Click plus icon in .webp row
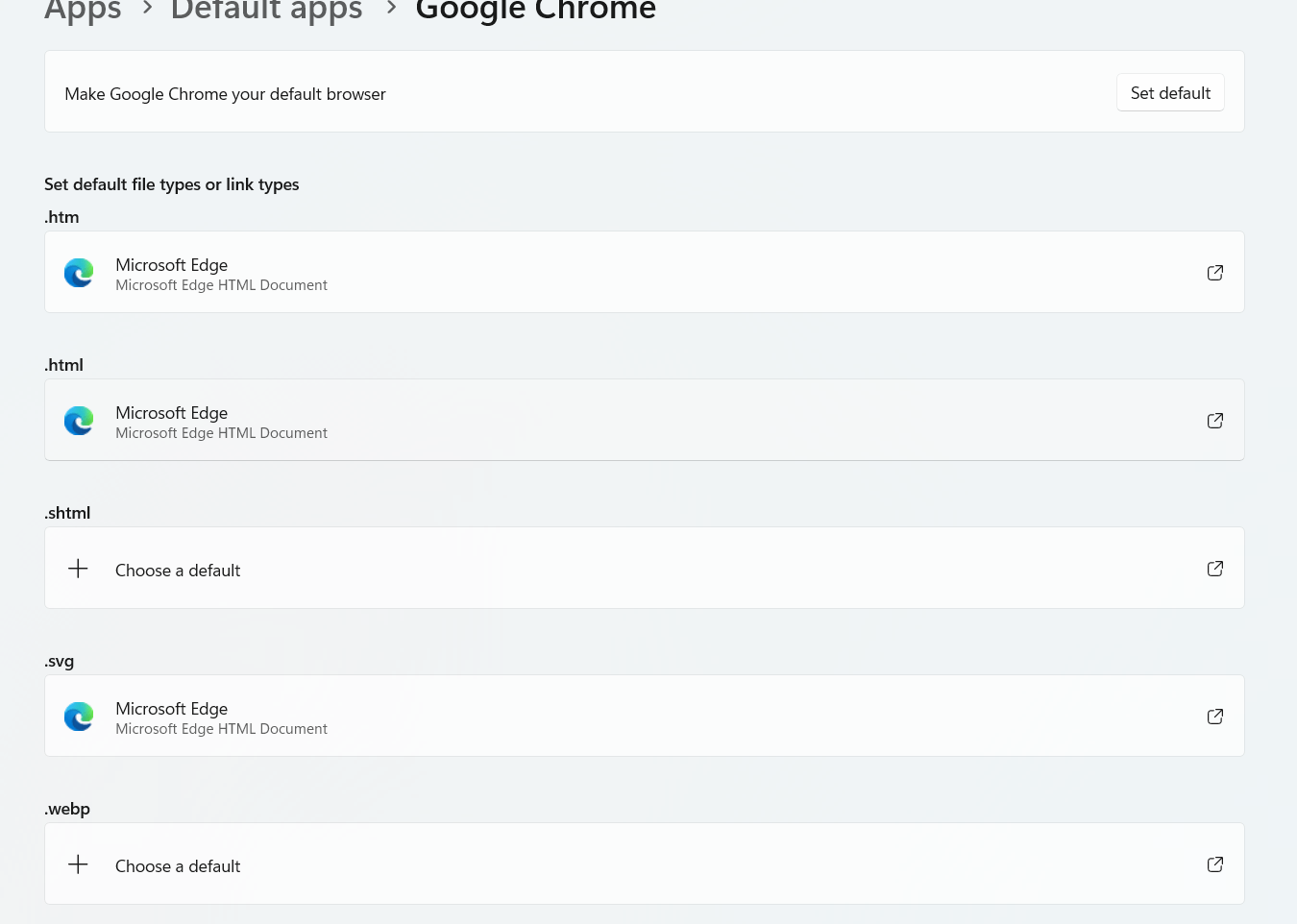Image resolution: width=1297 pixels, height=924 pixels. [x=78, y=864]
